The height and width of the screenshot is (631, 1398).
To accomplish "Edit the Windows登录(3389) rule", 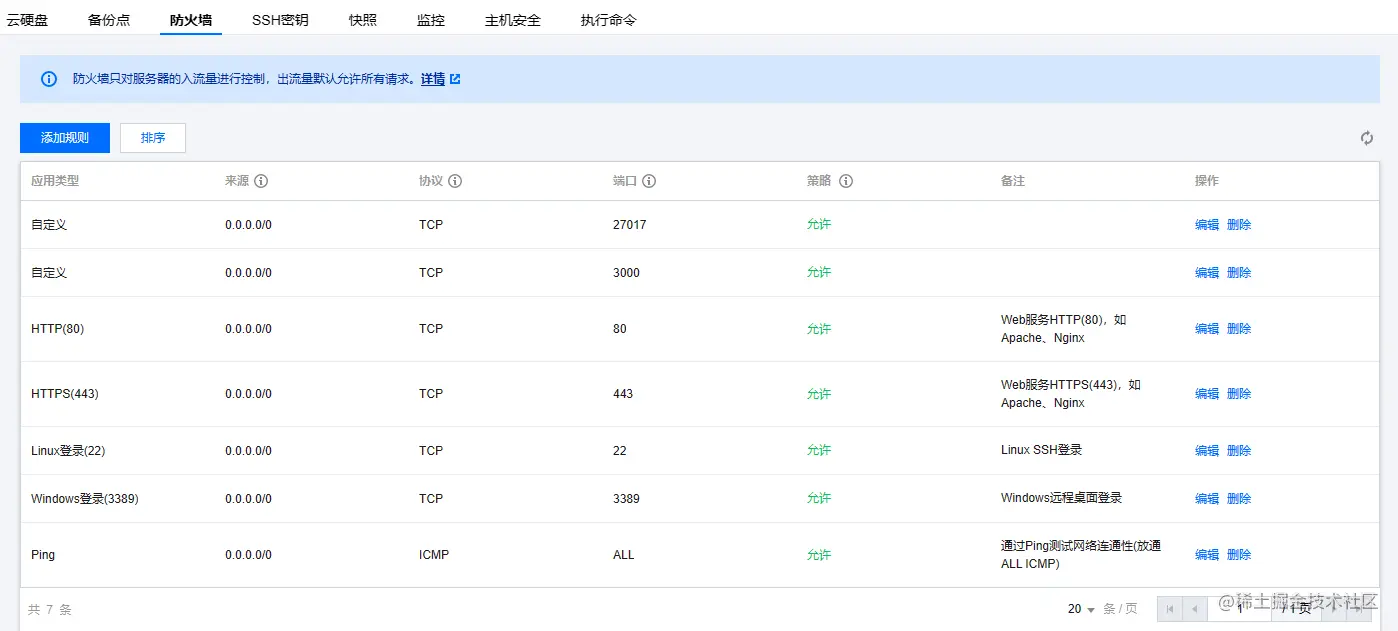I will (x=1207, y=499).
